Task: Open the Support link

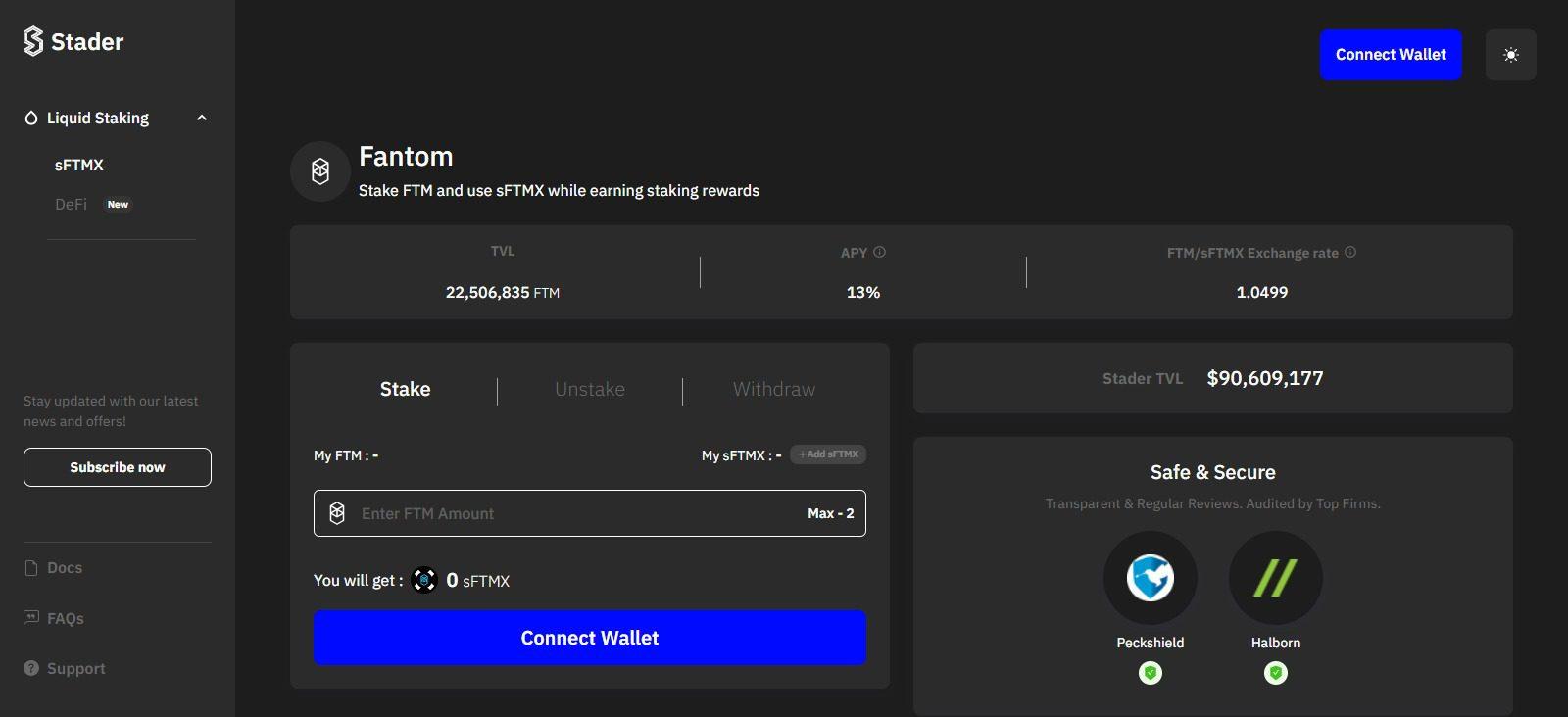Action: click(76, 668)
